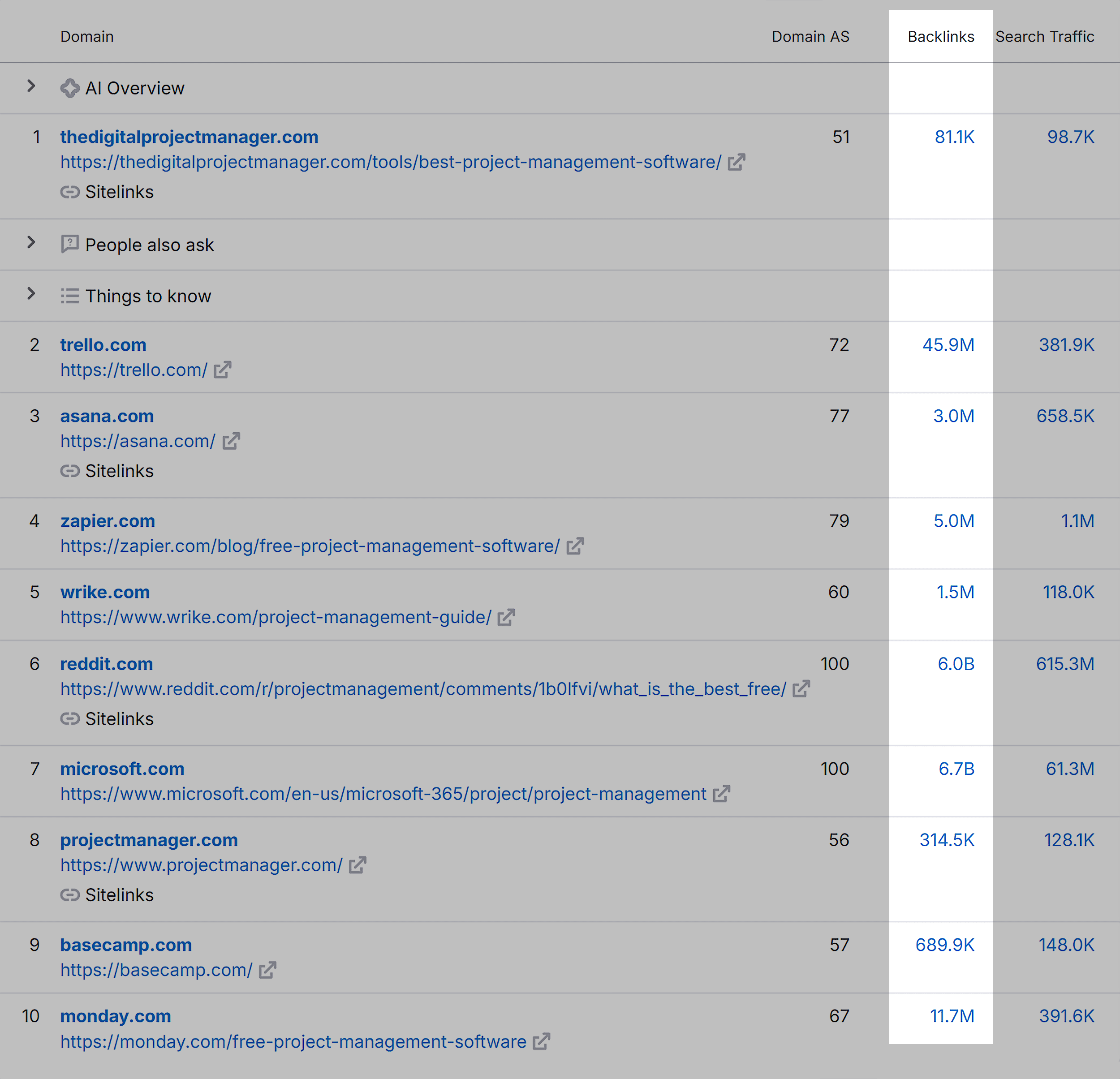This screenshot has height=1079, width=1120.
Task: Click backlinks value 6.0B for reddit
Action: point(956,664)
